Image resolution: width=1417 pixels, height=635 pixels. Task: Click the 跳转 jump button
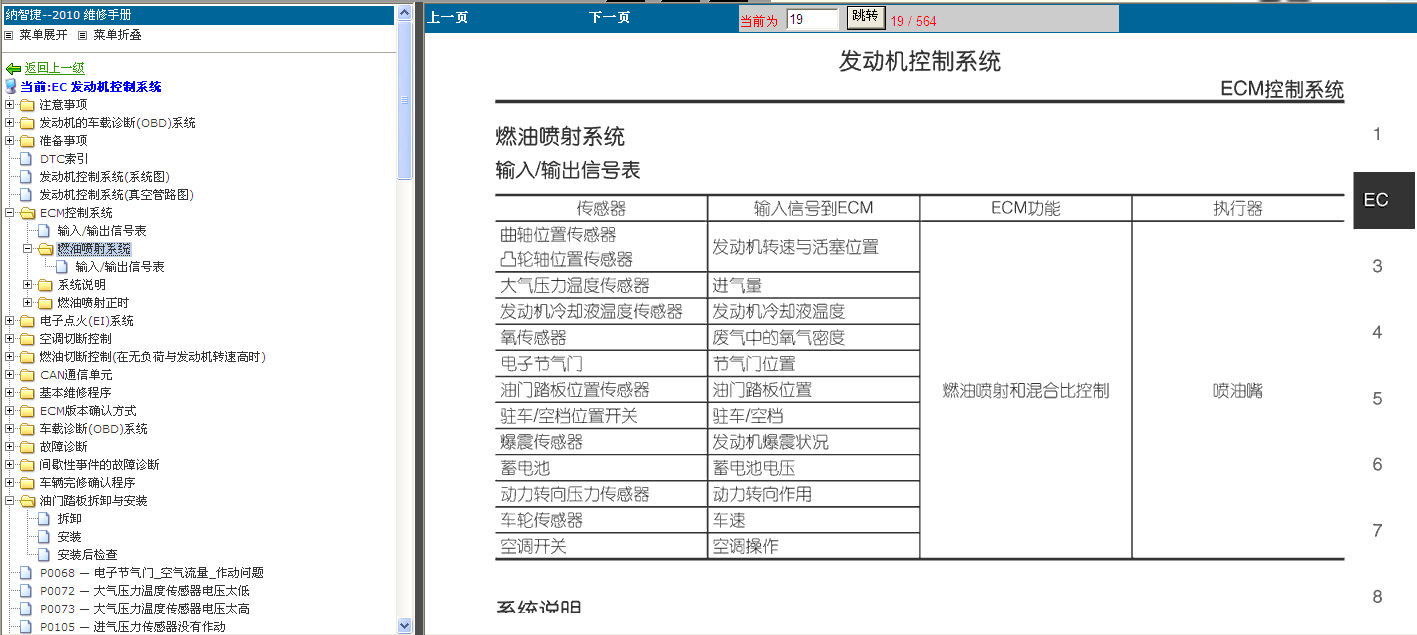(x=864, y=17)
